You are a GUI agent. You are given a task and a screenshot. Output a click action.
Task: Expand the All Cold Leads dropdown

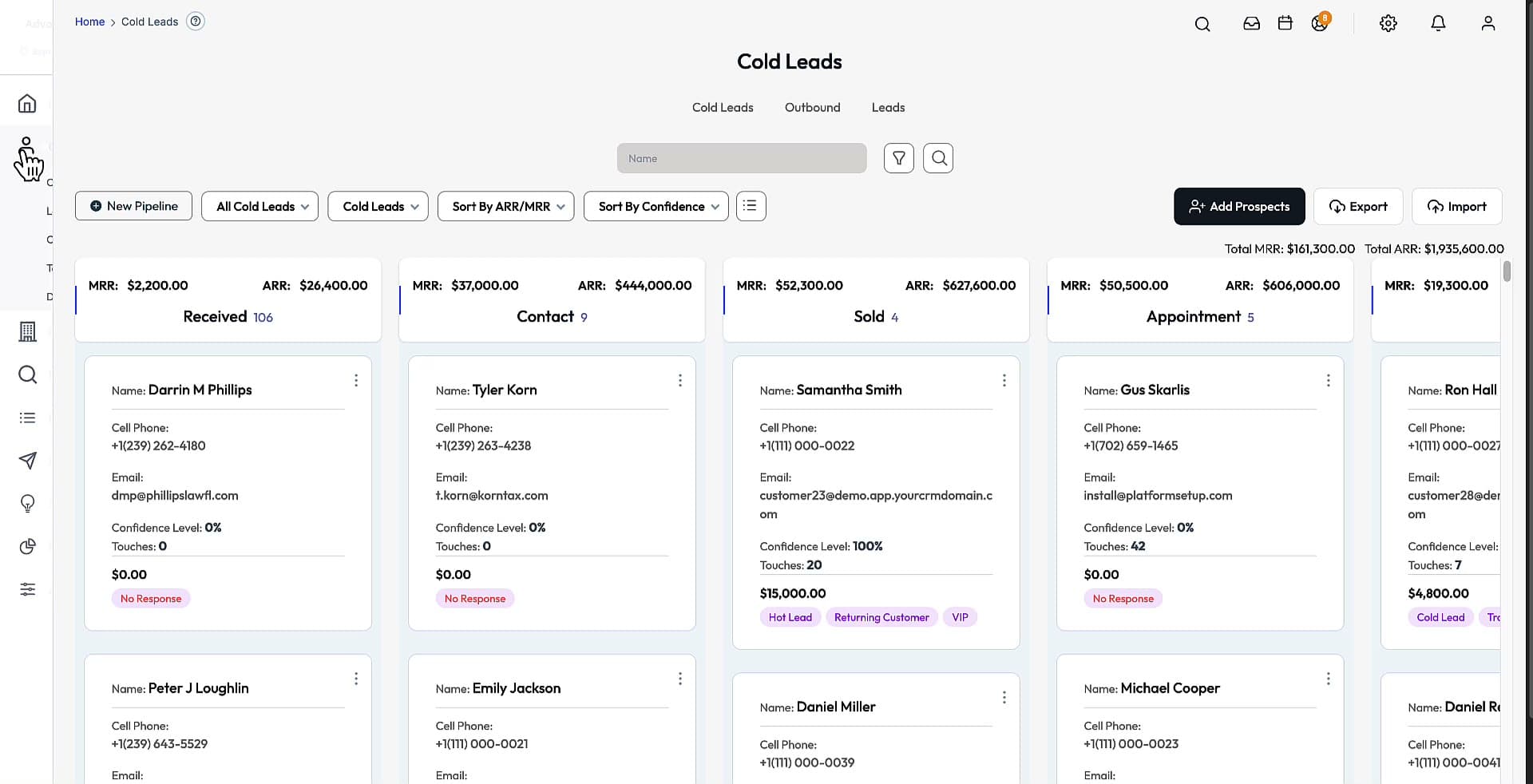(x=260, y=206)
